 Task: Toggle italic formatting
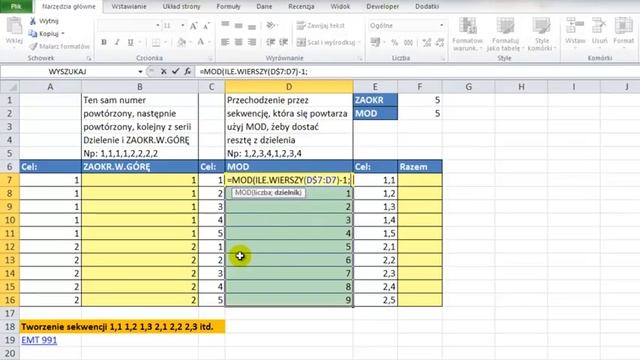tap(117, 42)
